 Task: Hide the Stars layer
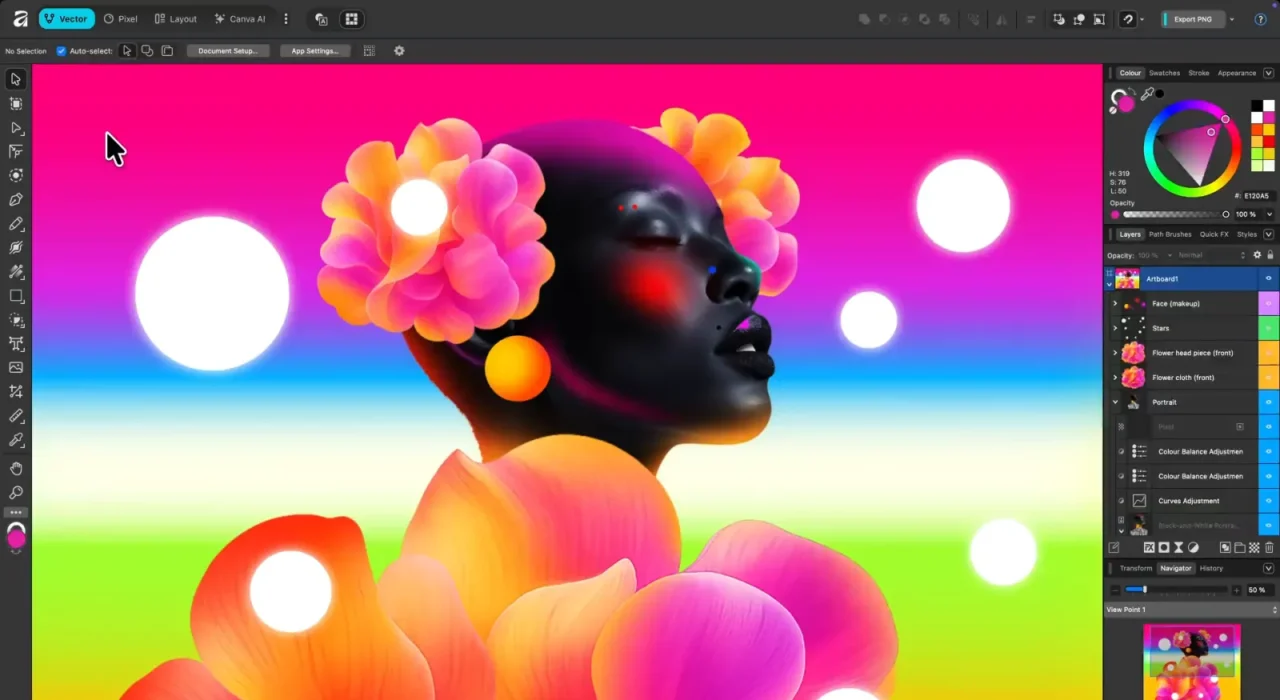tap(1269, 328)
